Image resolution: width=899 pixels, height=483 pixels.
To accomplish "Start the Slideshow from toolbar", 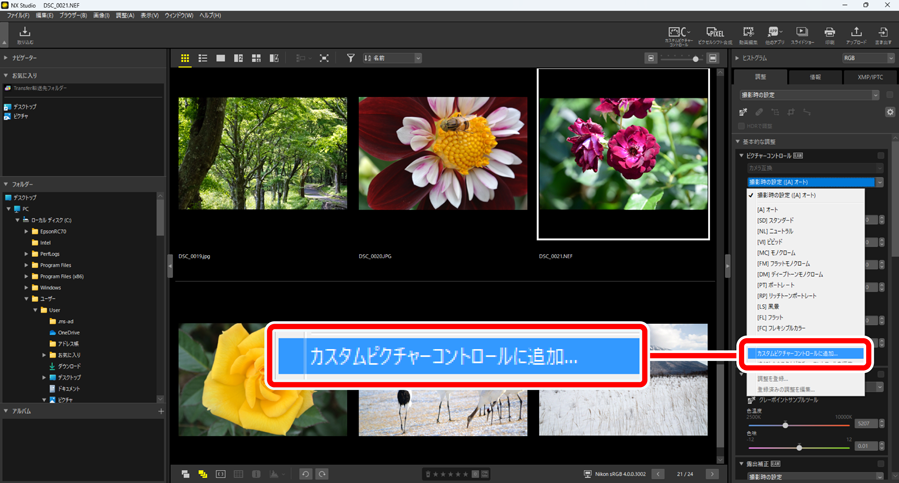I will 802,35.
